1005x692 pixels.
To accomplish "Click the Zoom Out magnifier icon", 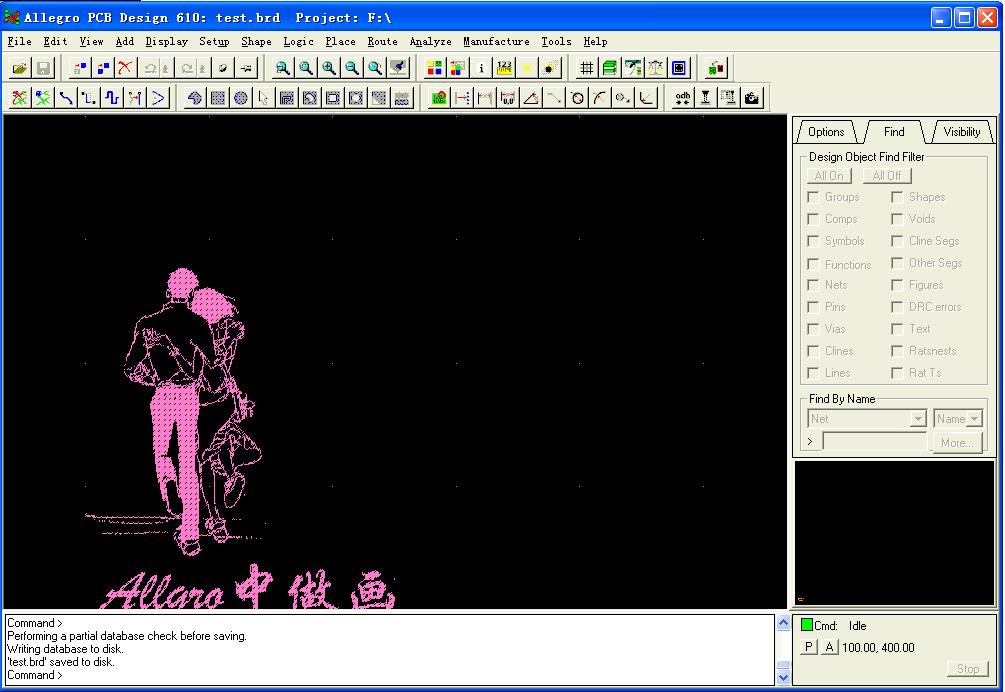I will click(352, 67).
